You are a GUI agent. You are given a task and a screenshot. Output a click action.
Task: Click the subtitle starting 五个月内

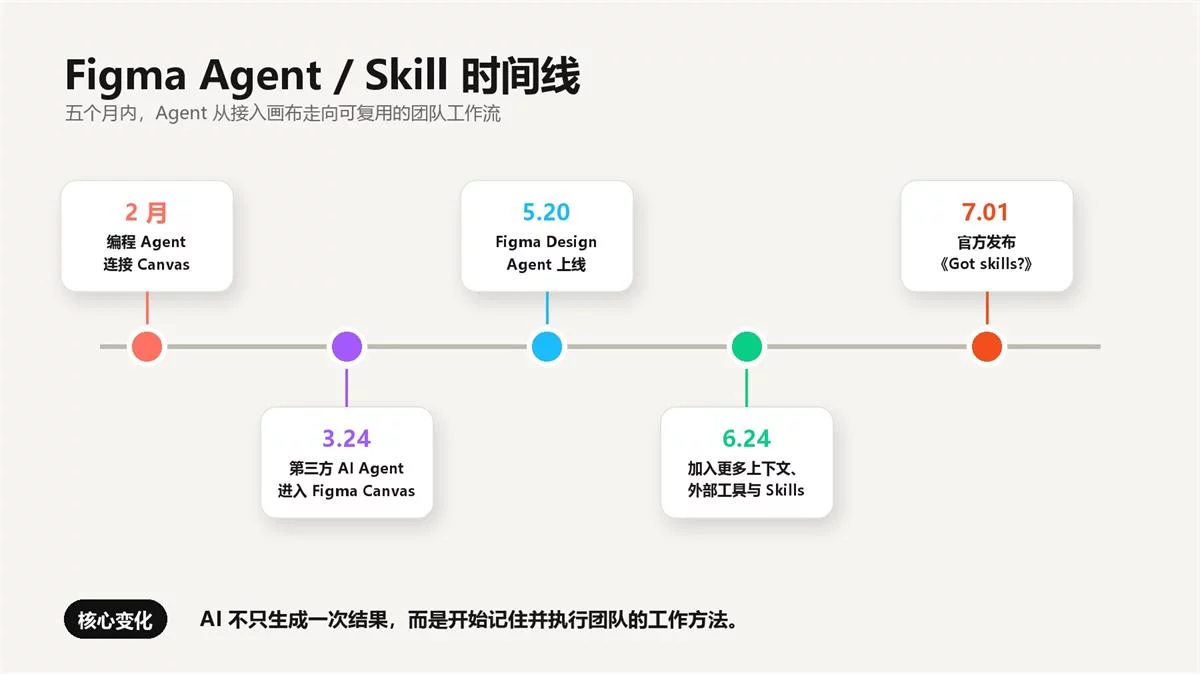coord(283,114)
